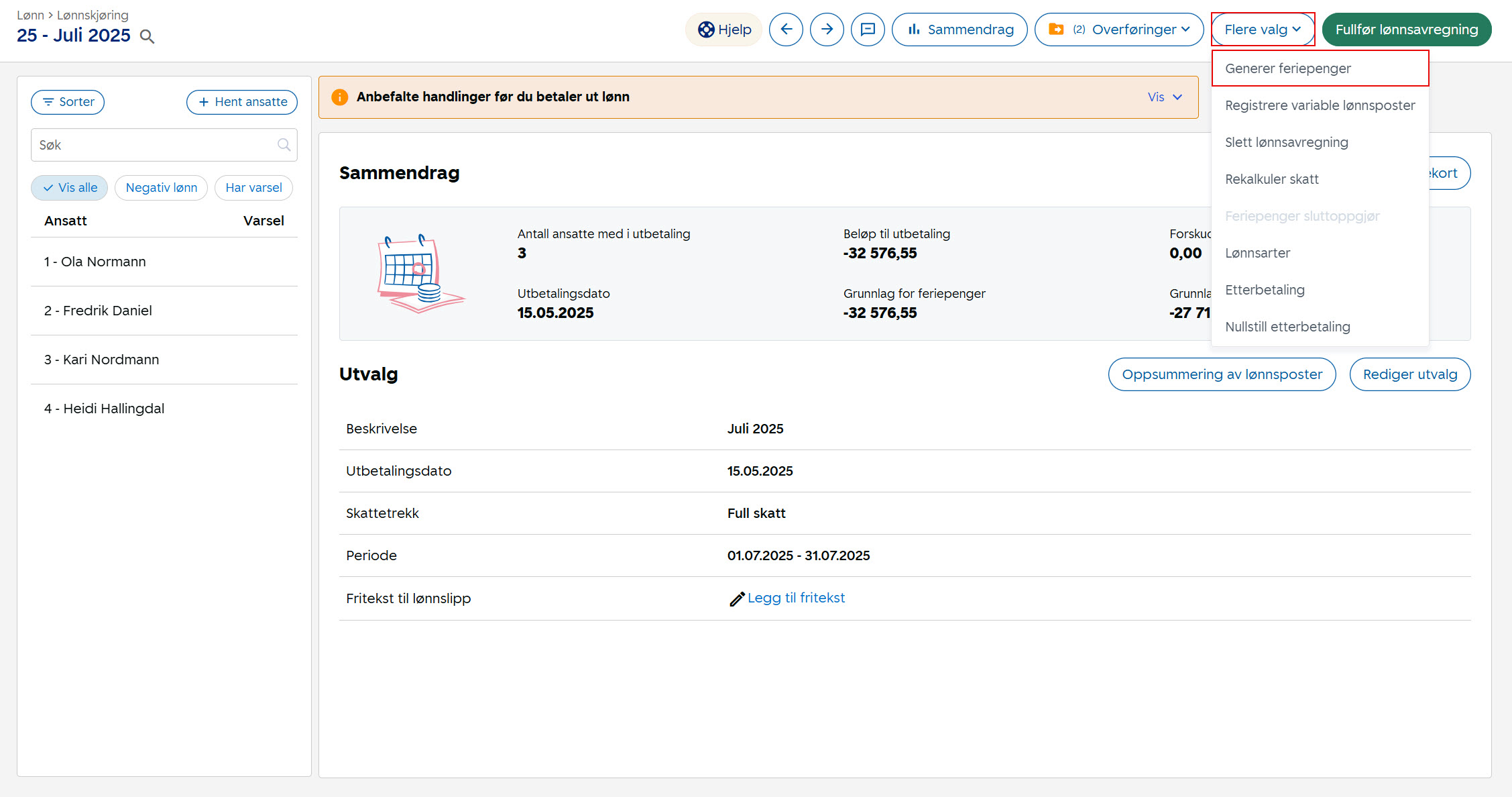Viewport: 1512px width, 797px height.
Task: Select employee 3 - Kari Nordmann
Action: click(x=102, y=360)
